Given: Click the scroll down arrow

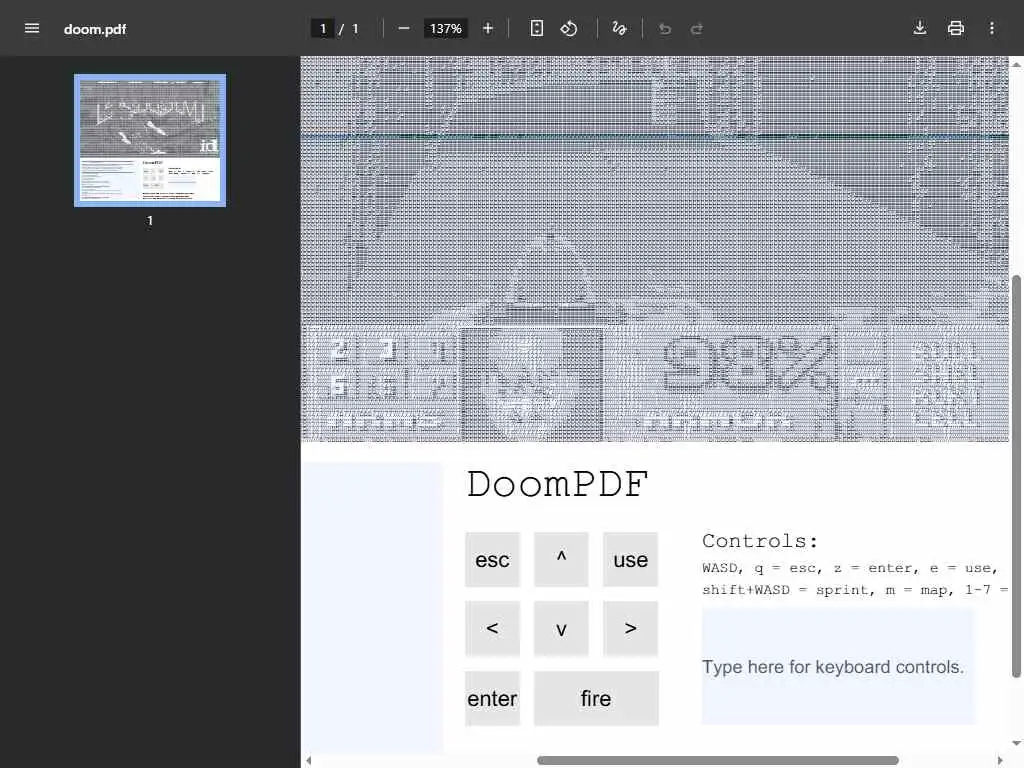Looking at the screenshot, I should coord(1016,743).
